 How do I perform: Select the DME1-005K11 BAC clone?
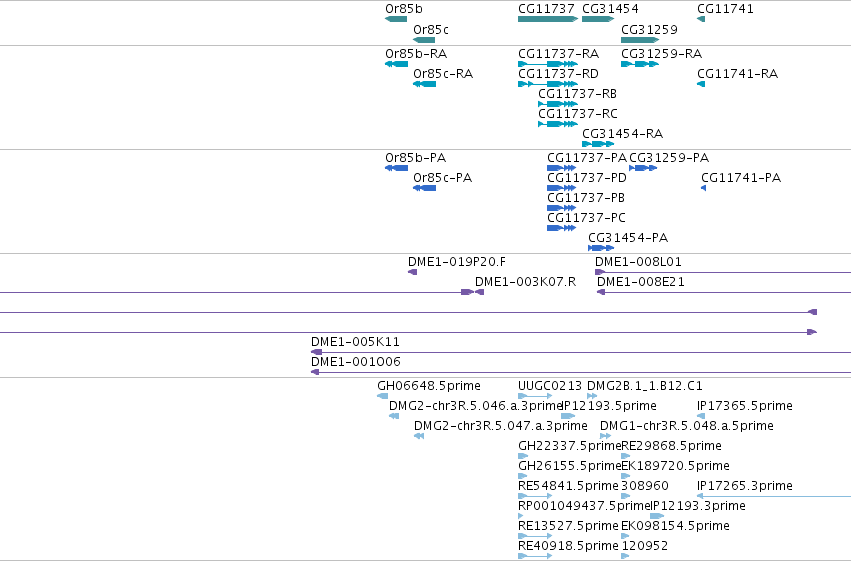pos(581,352)
